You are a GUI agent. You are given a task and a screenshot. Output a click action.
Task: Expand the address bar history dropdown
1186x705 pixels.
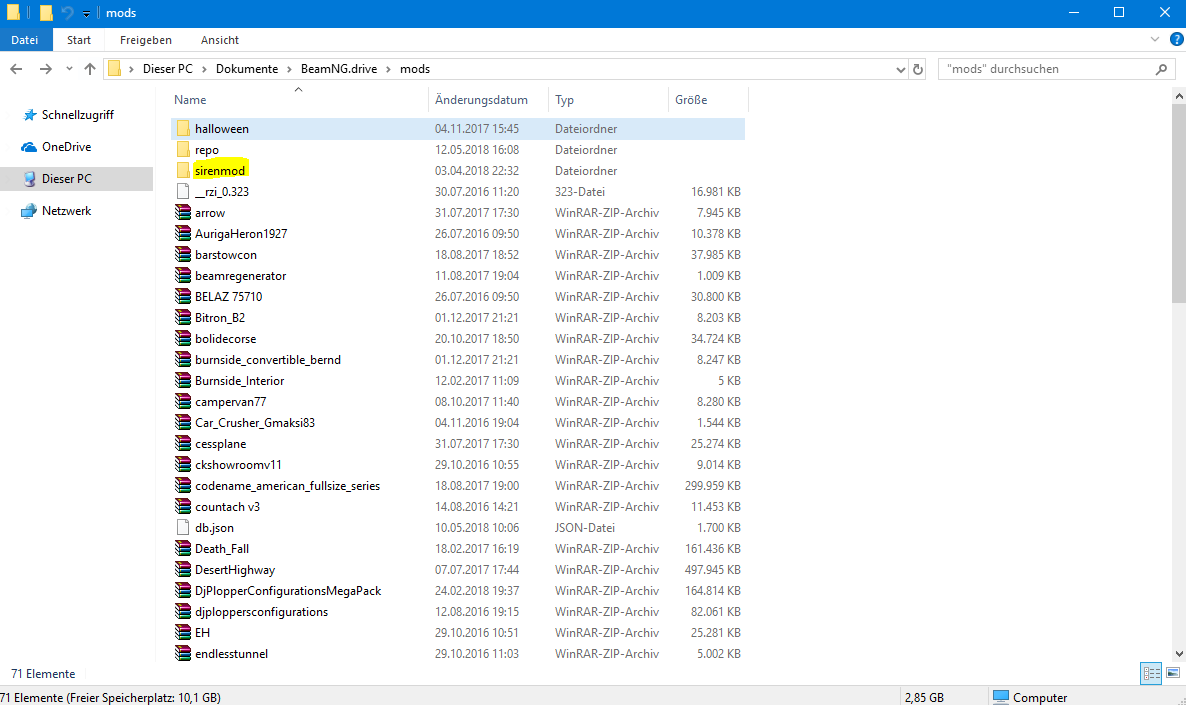click(x=900, y=69)
